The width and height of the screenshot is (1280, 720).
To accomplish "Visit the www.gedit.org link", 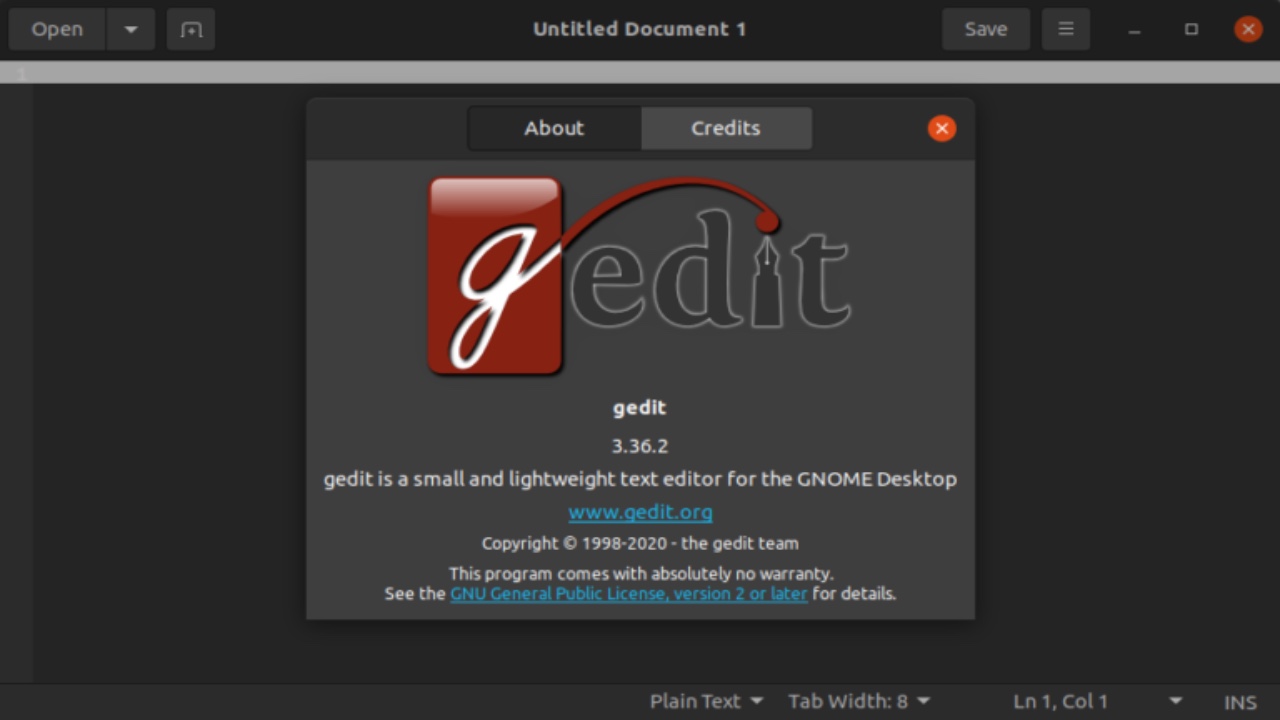I will point(640,512).
